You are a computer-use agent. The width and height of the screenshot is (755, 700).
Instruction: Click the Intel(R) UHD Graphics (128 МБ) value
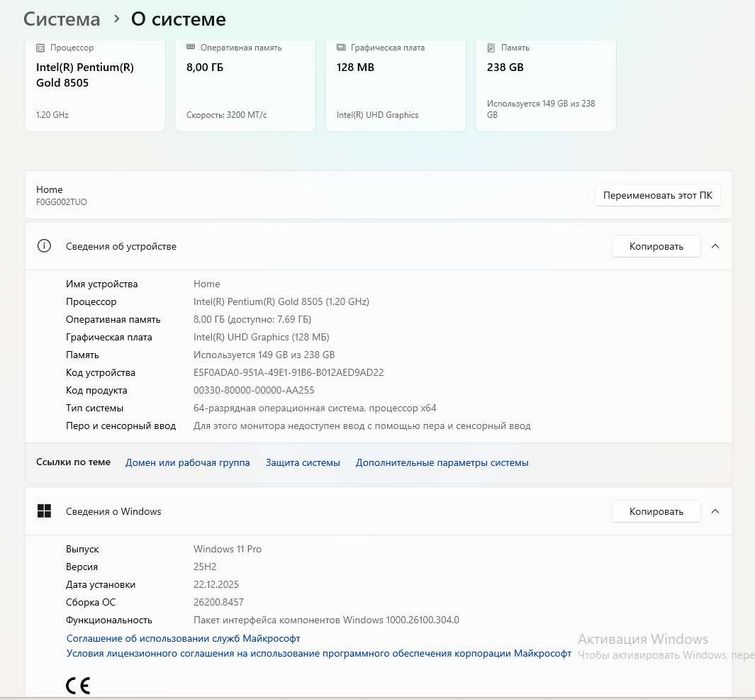(x=261, y=337)
